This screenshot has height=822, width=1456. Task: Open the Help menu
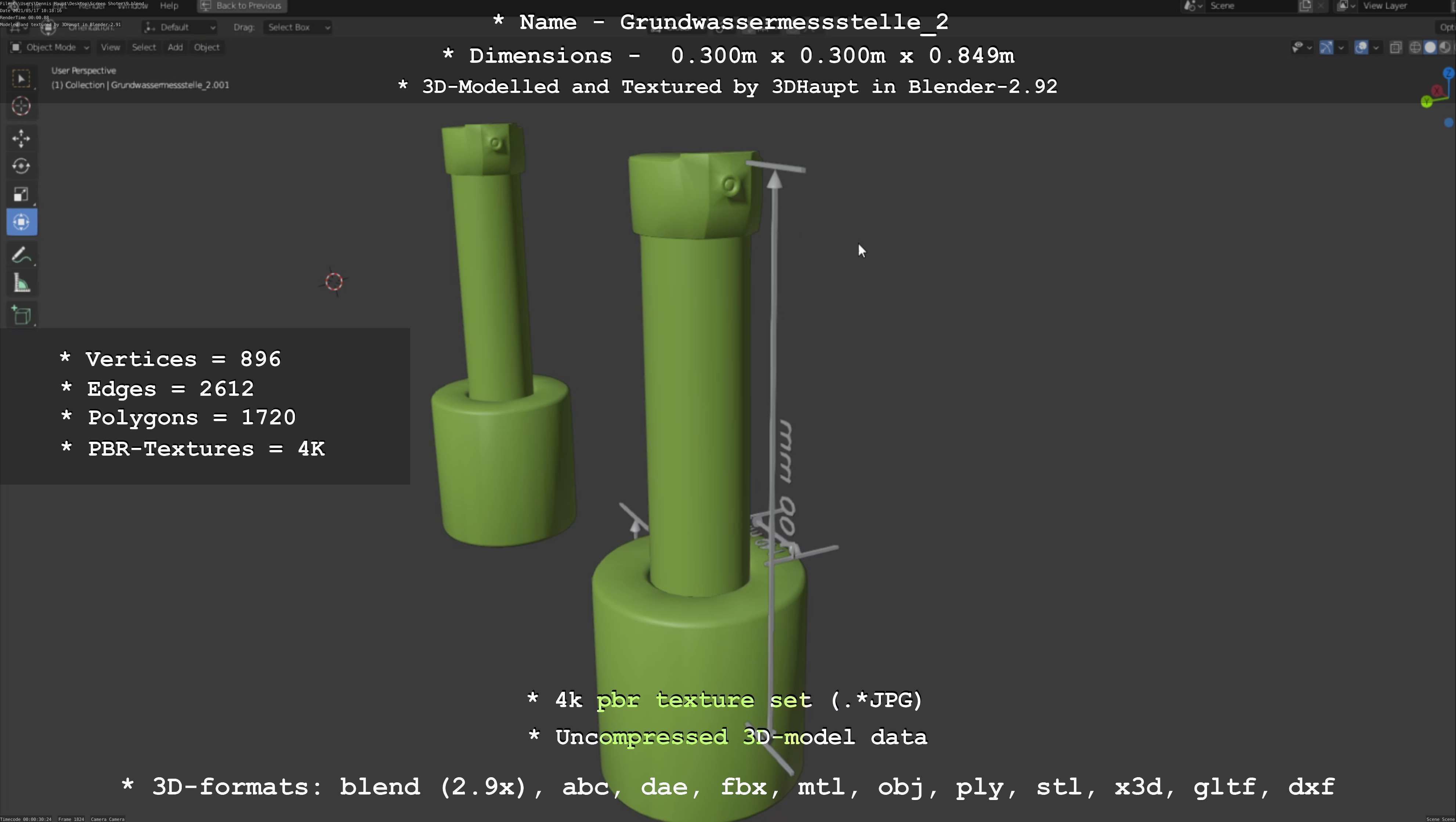169,6
